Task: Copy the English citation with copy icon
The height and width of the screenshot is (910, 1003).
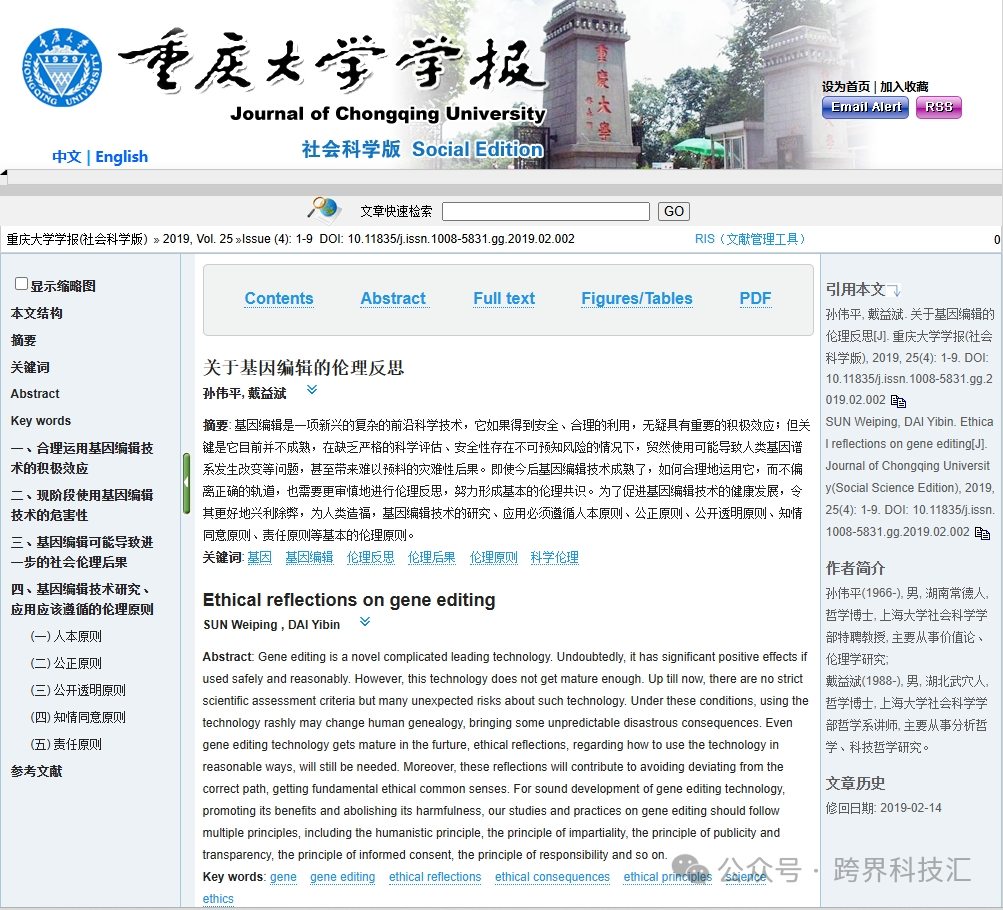Action: click(x=982, y=533)
